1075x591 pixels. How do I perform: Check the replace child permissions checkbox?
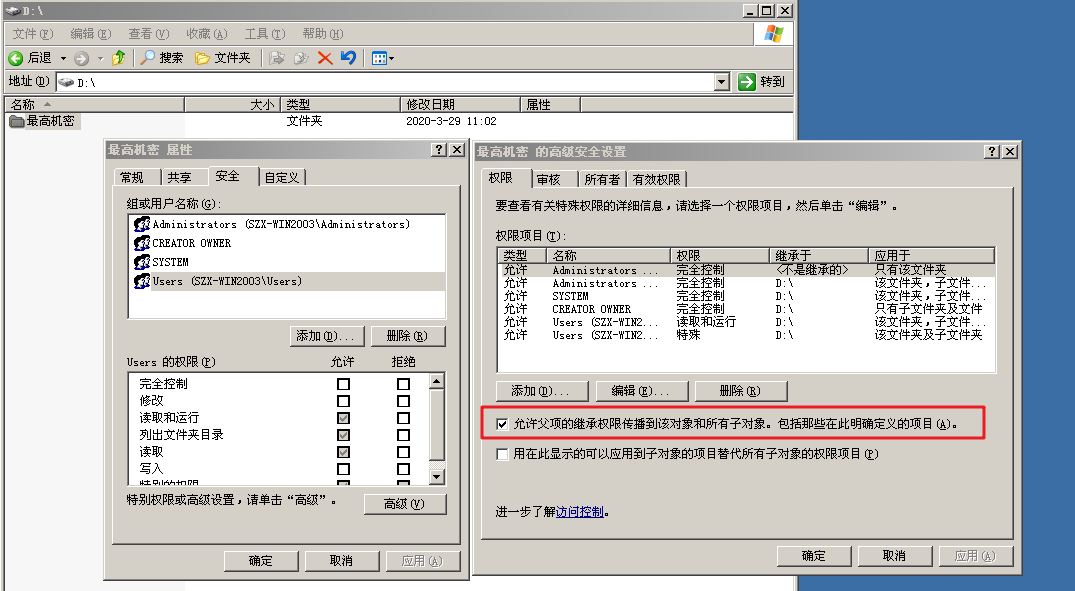pyautogui.click(x=503, y=454)
